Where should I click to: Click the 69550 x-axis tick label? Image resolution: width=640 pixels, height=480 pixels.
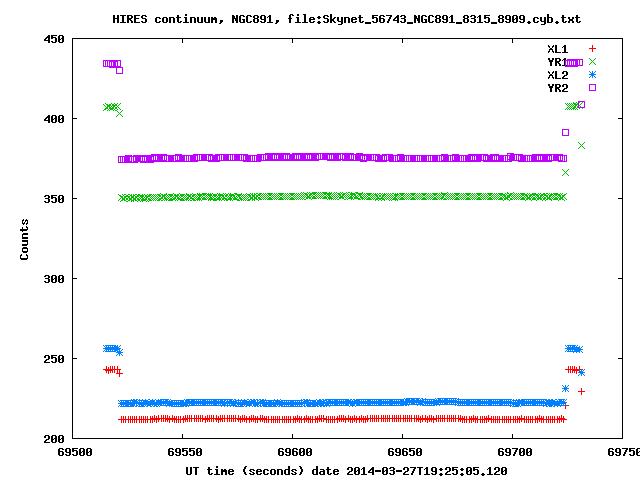pos(185,452)
